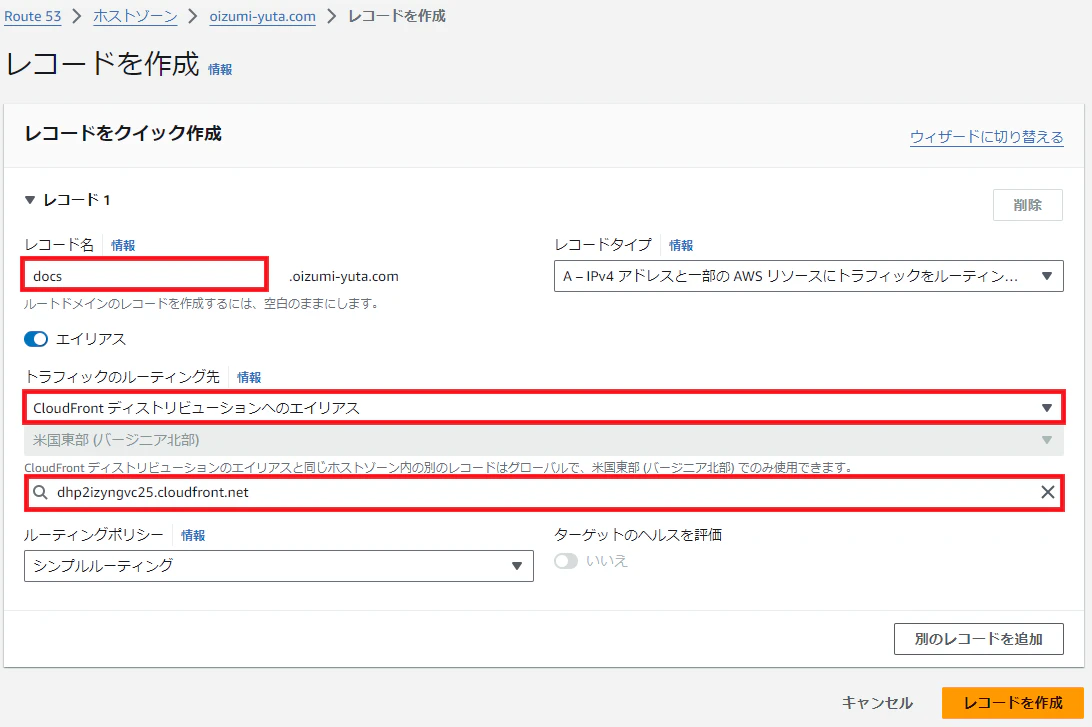The width and height of the screenshot is (1092, 727).
Task: Open the Route 53 breadcrumb link
Action: click(33, 16)
